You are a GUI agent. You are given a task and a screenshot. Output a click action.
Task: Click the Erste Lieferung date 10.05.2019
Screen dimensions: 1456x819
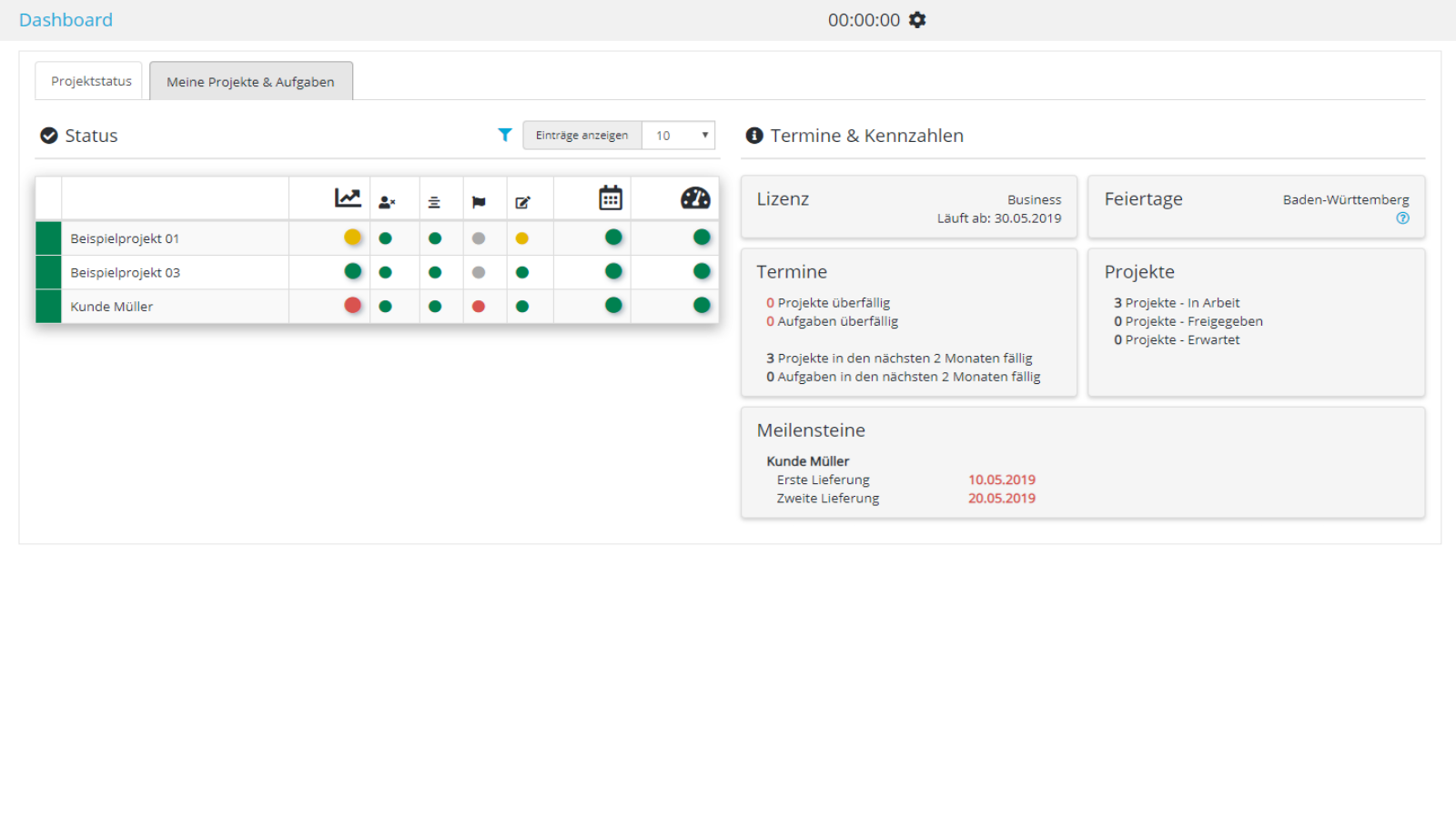click(1001, 480)
